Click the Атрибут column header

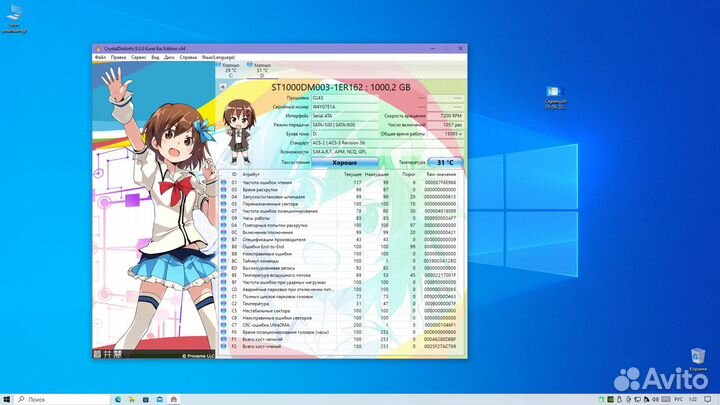click(x=251, y=174)
